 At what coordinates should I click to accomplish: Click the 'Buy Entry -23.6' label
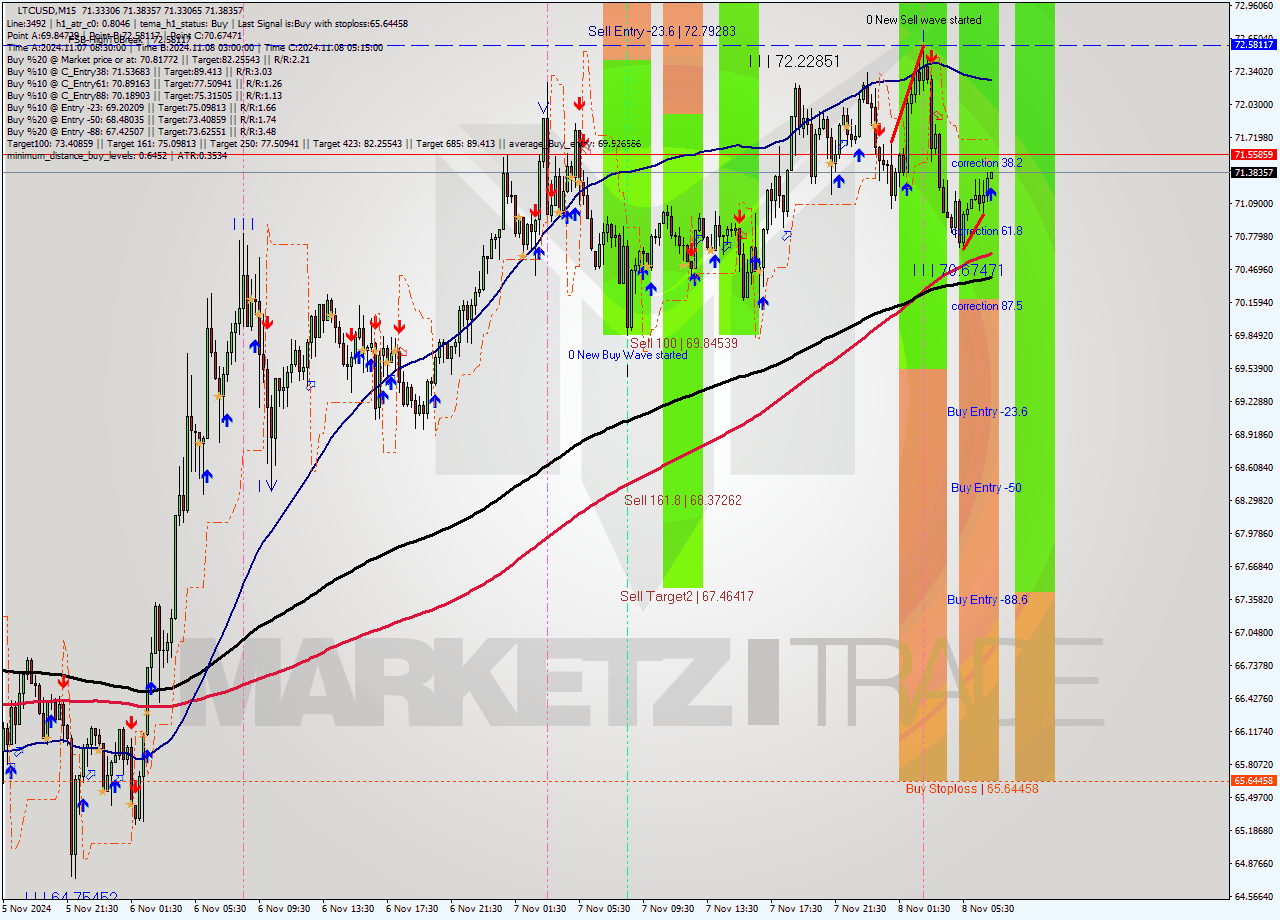click(988, 412)
